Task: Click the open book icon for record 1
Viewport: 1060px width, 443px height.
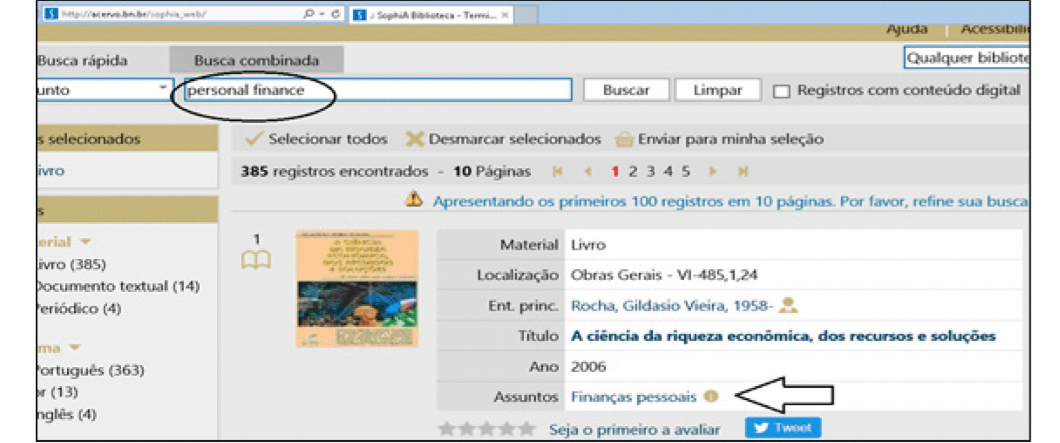Action: point(257,260)
